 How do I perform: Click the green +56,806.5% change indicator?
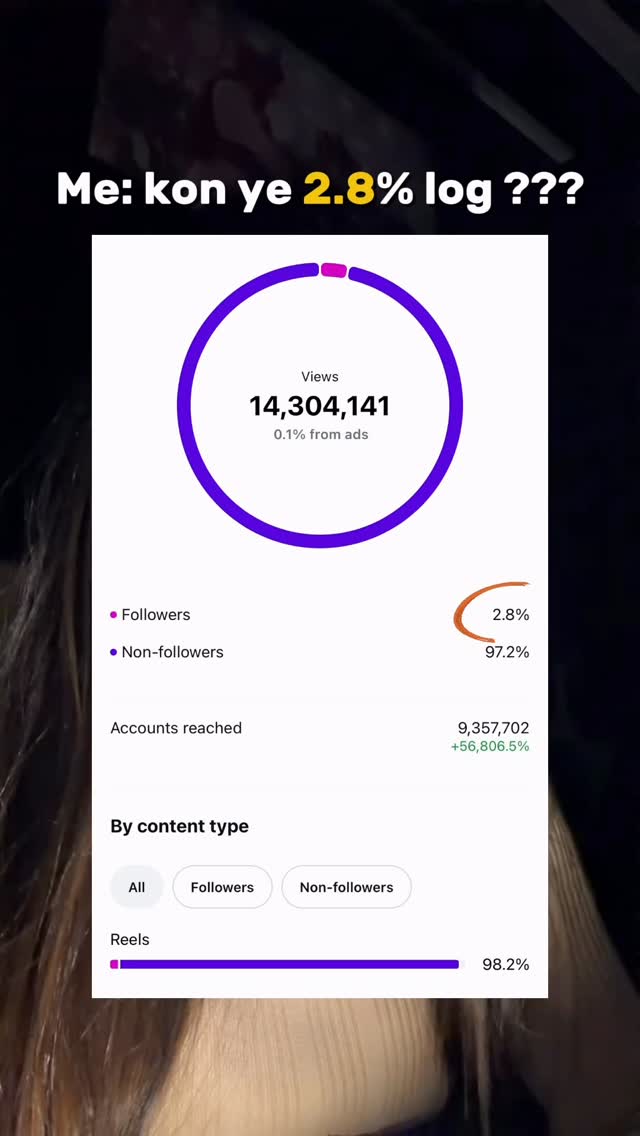coord(490,746)
